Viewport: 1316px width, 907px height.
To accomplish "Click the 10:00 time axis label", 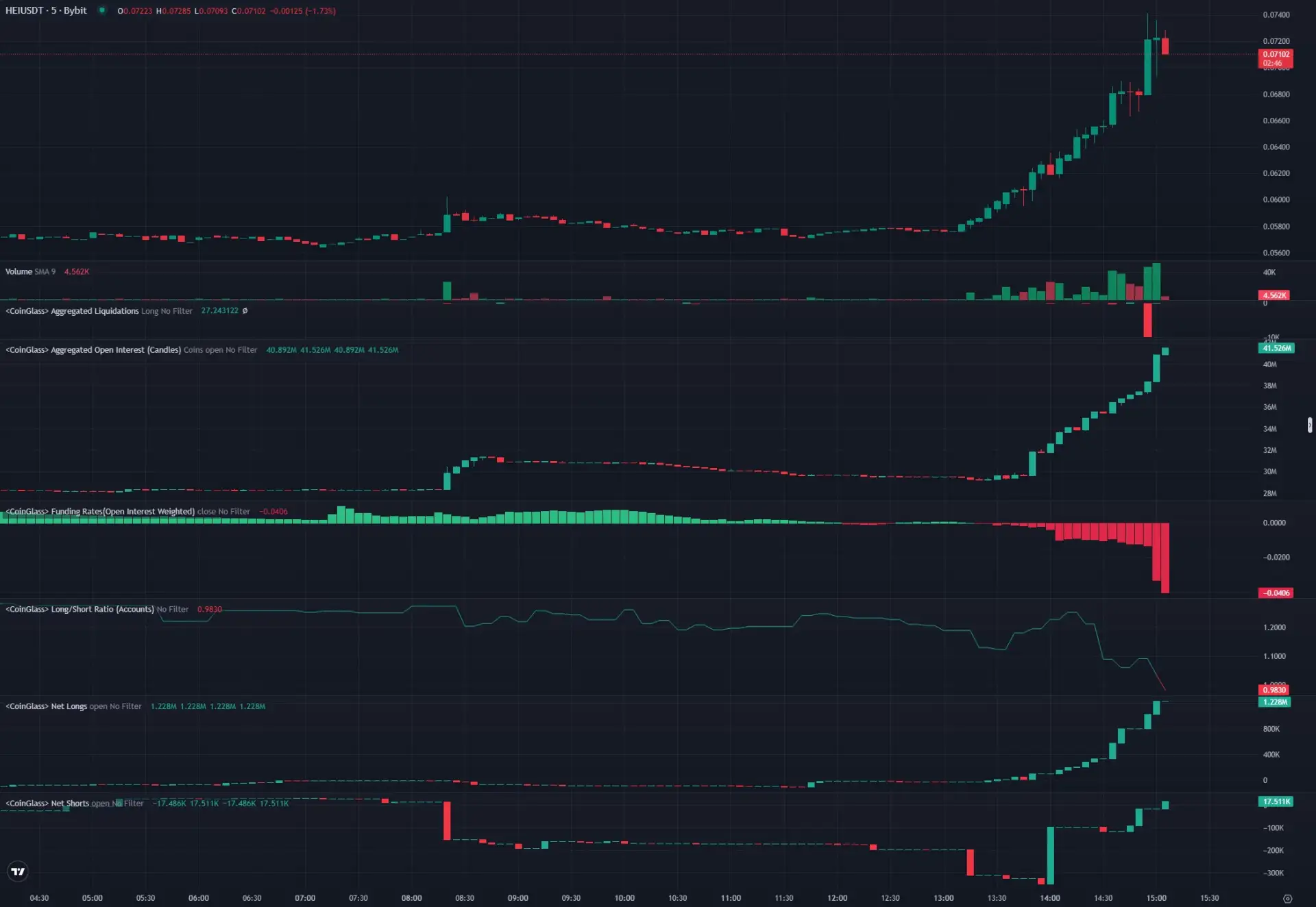I will click(x=624, y=898).
